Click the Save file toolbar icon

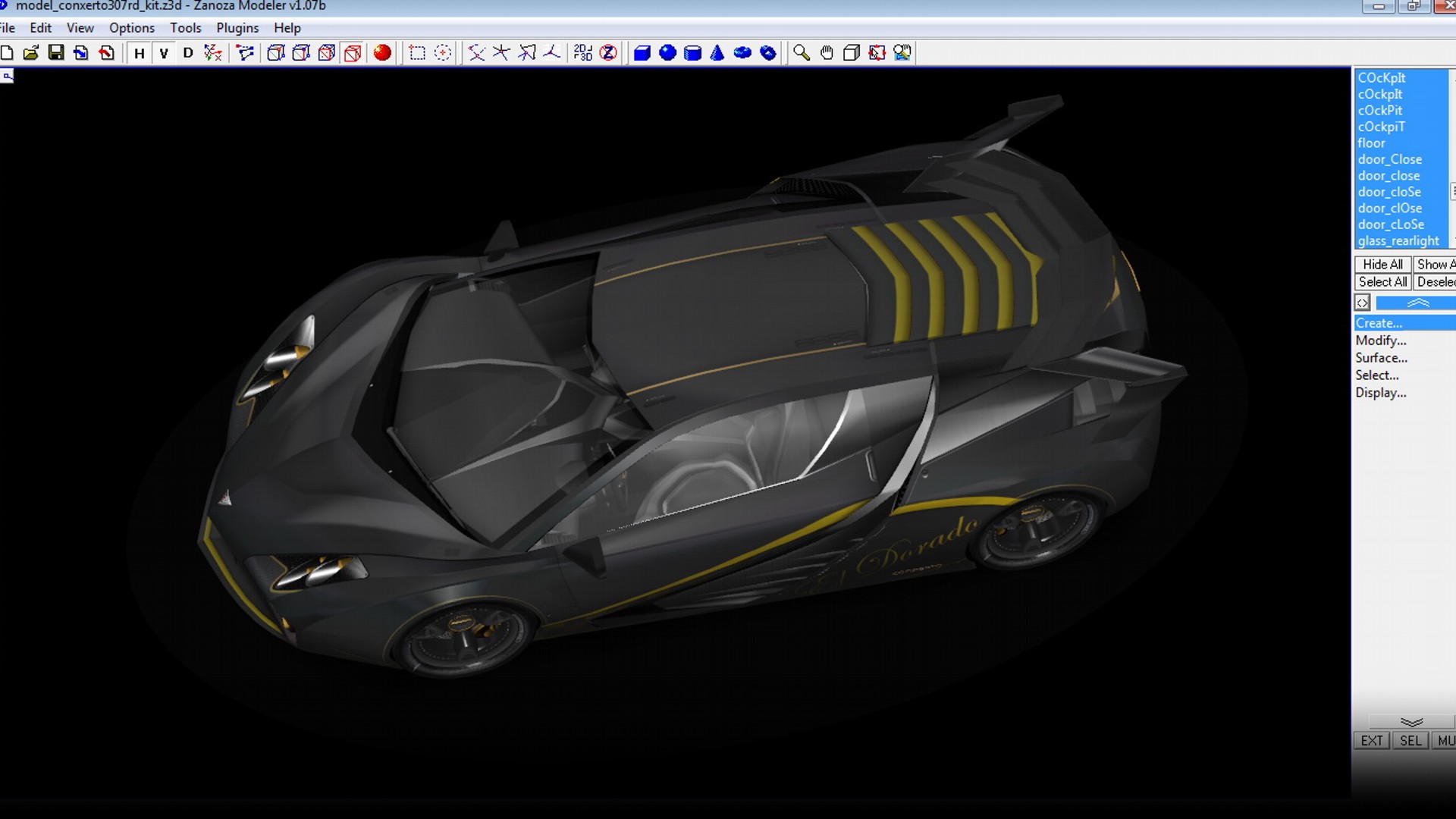[56, 52]
